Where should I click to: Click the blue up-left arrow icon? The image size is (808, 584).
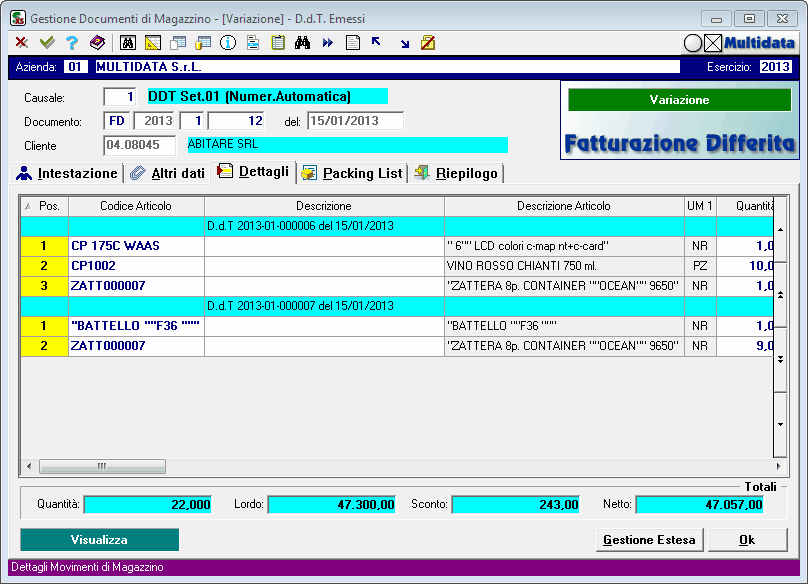[x=376, y=41]
